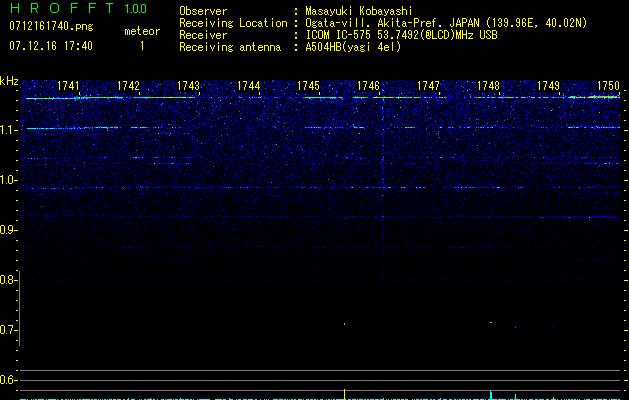
Task: Click the version number 1.0.0
Action: 135,8
